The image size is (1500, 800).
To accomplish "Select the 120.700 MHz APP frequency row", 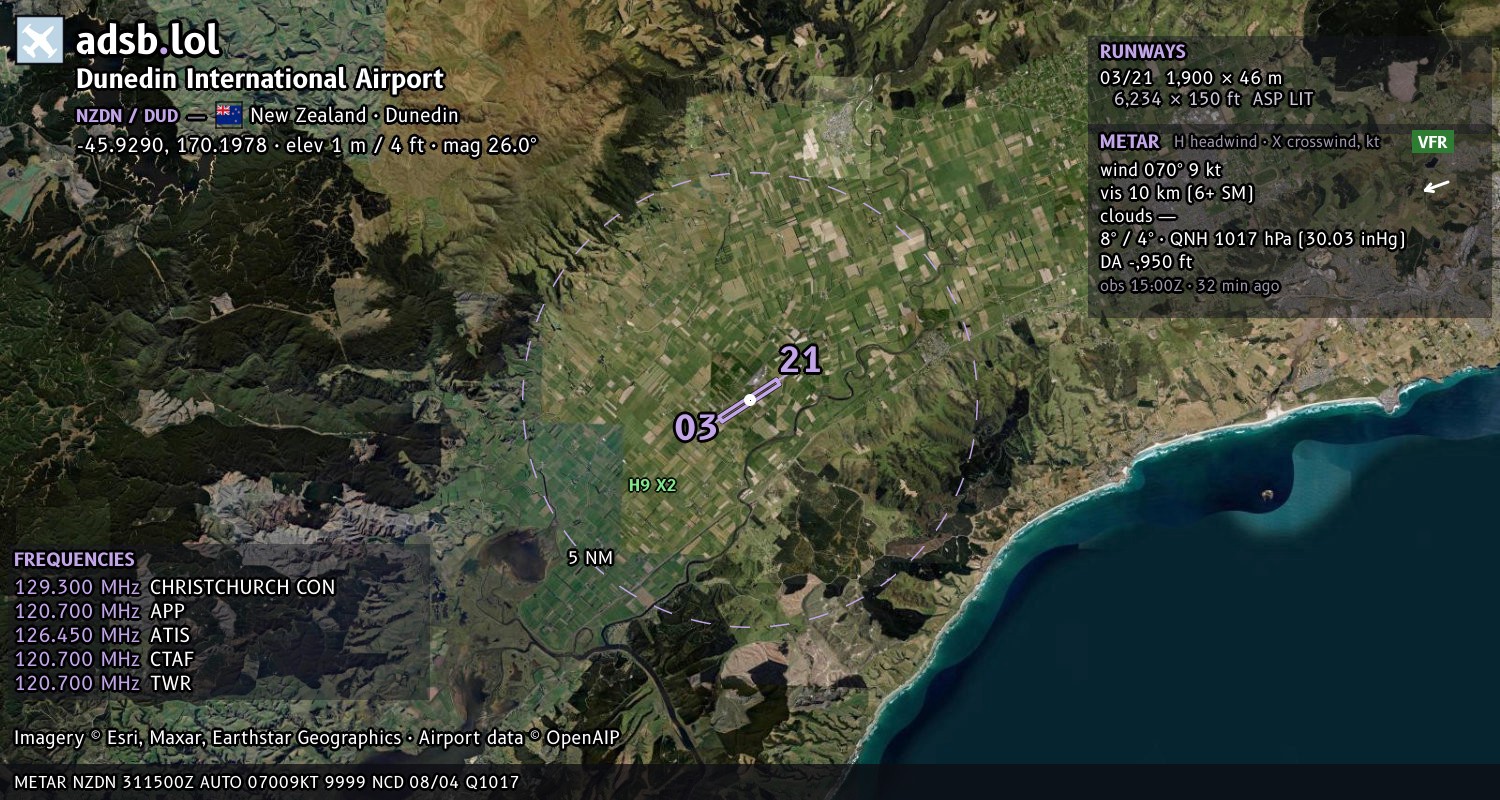I will point(100,611).
